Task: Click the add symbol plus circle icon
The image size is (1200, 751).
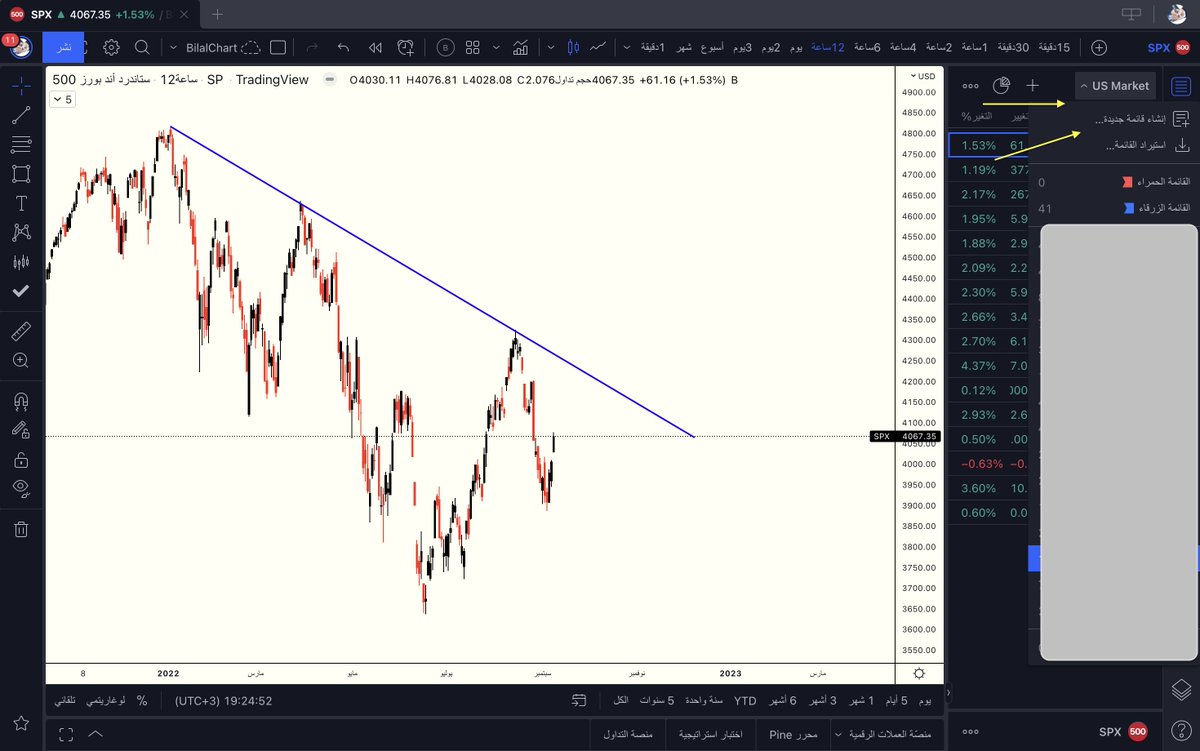Action: click(x=1099, y=47)
